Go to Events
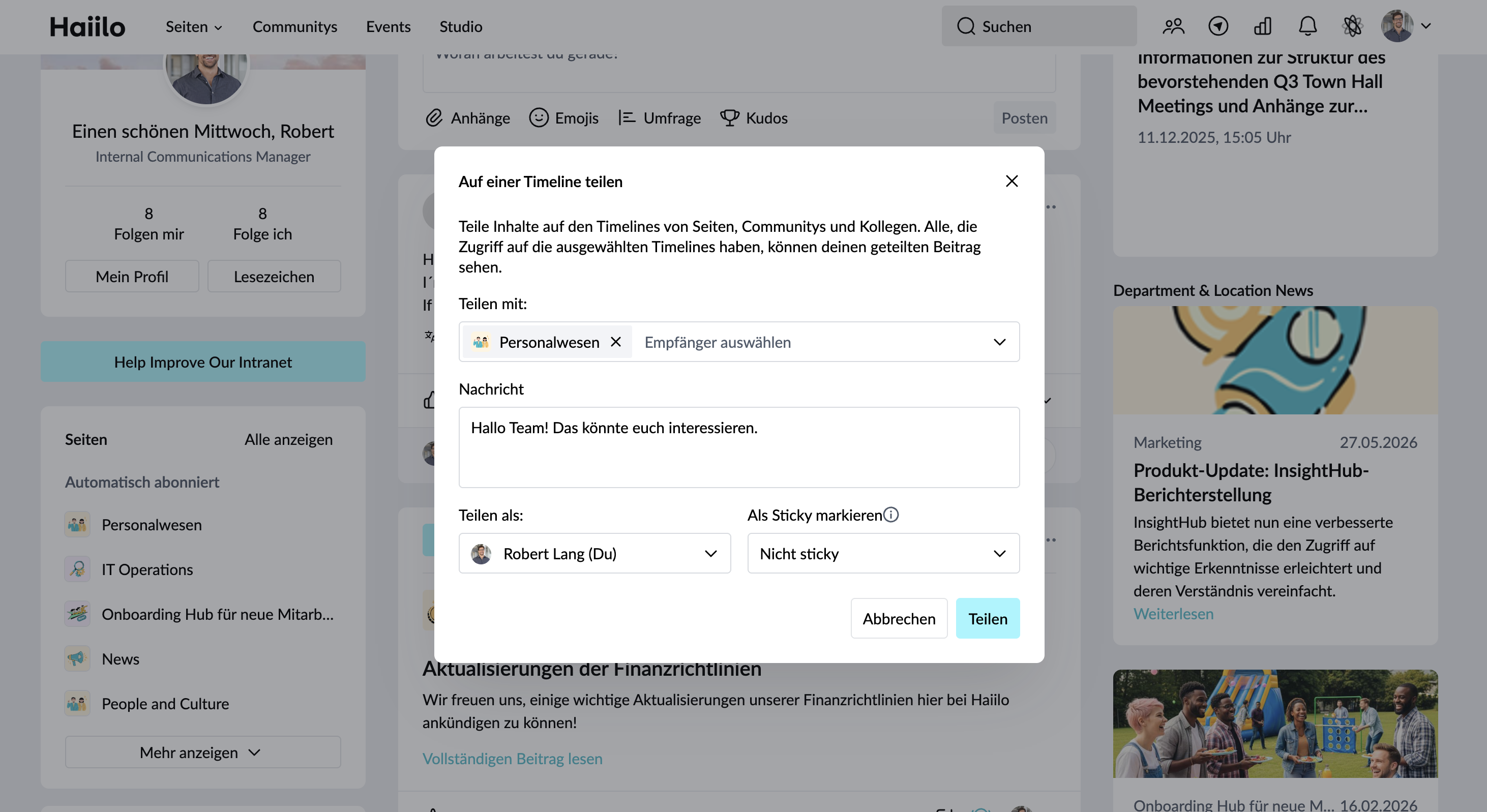 tap(388, 26)
